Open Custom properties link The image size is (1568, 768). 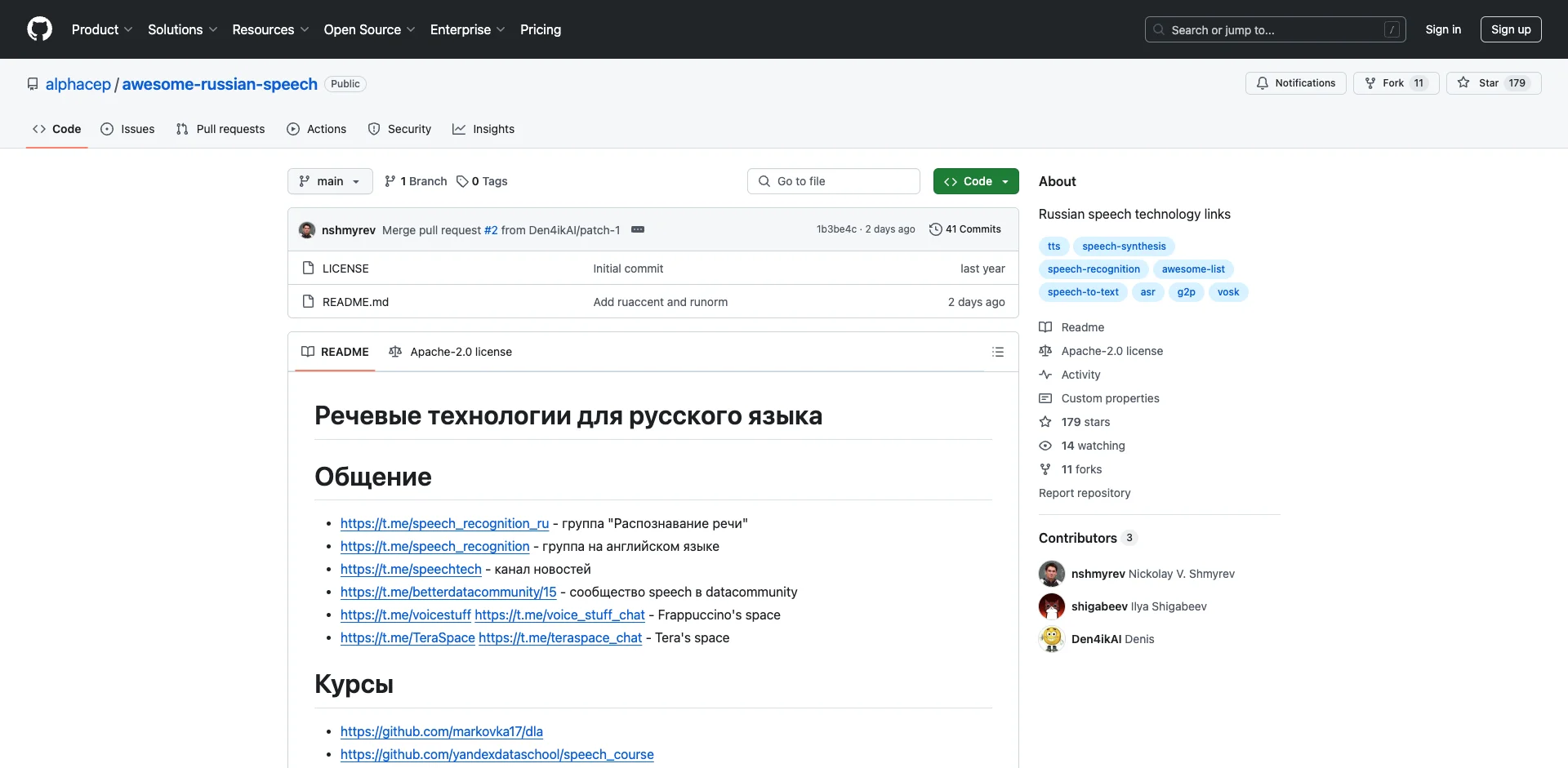click(x=1099, y=398)
